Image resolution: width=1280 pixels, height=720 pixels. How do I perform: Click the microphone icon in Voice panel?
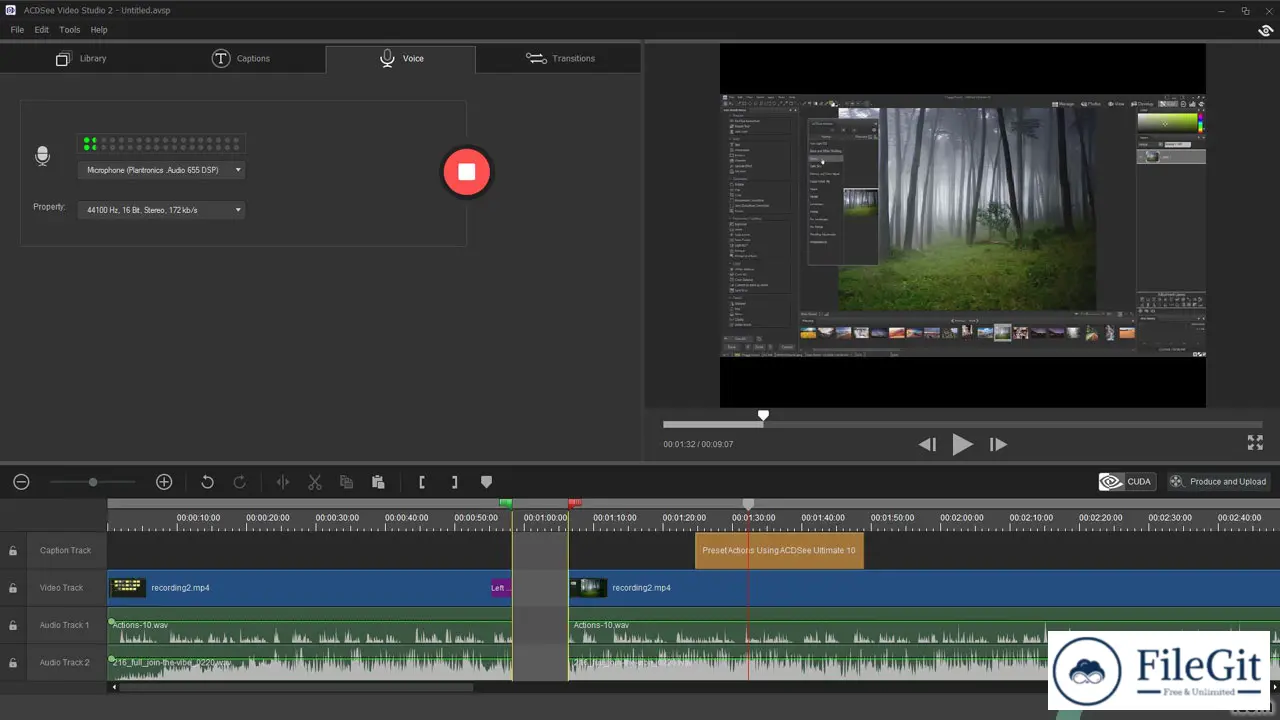(x=42, y=156)
